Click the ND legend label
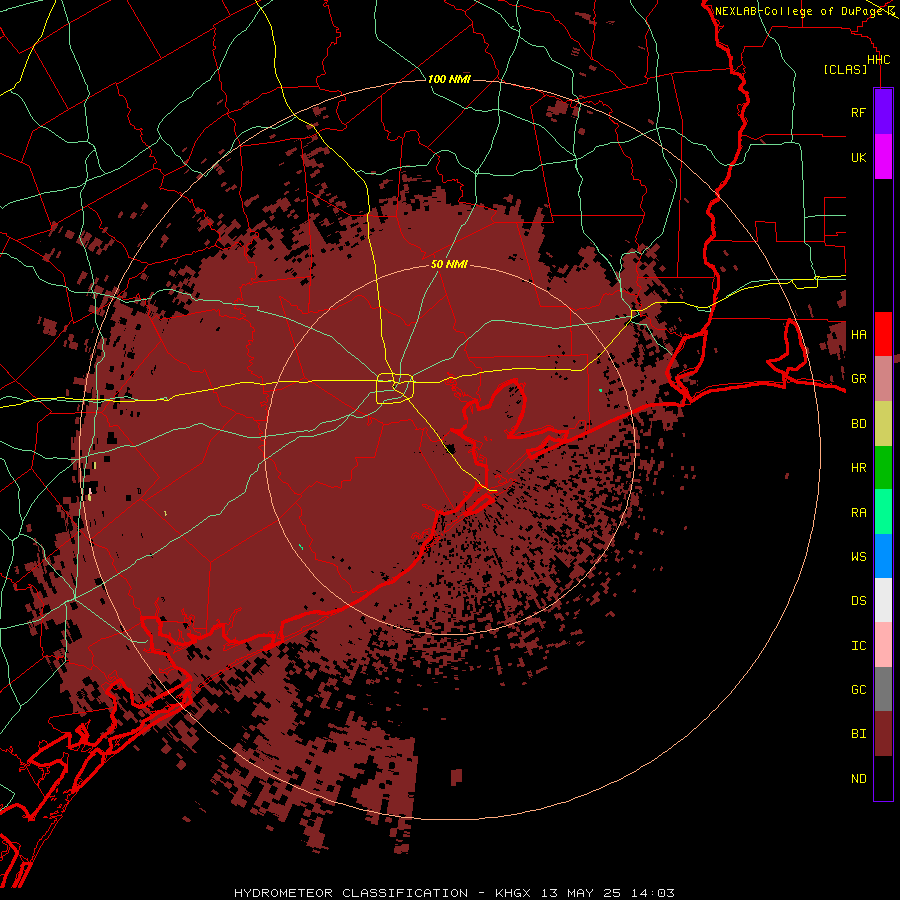This screenshot has height=900, width=900. click(858, 778)
